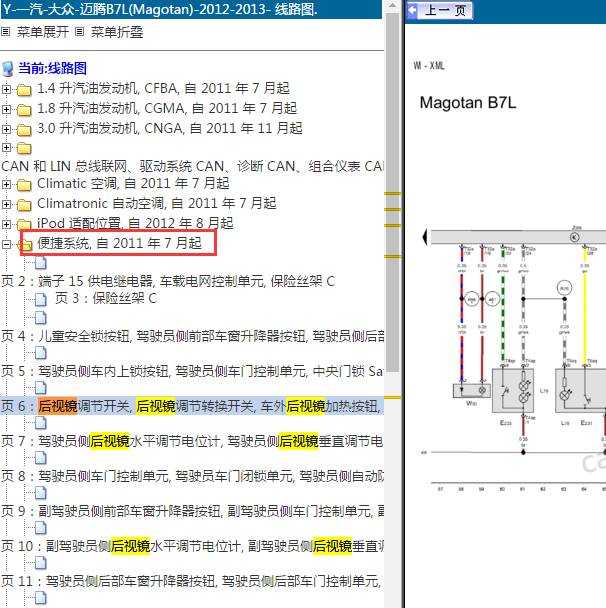Click page icon above 页 9 entry

click(x=41, y=493)
